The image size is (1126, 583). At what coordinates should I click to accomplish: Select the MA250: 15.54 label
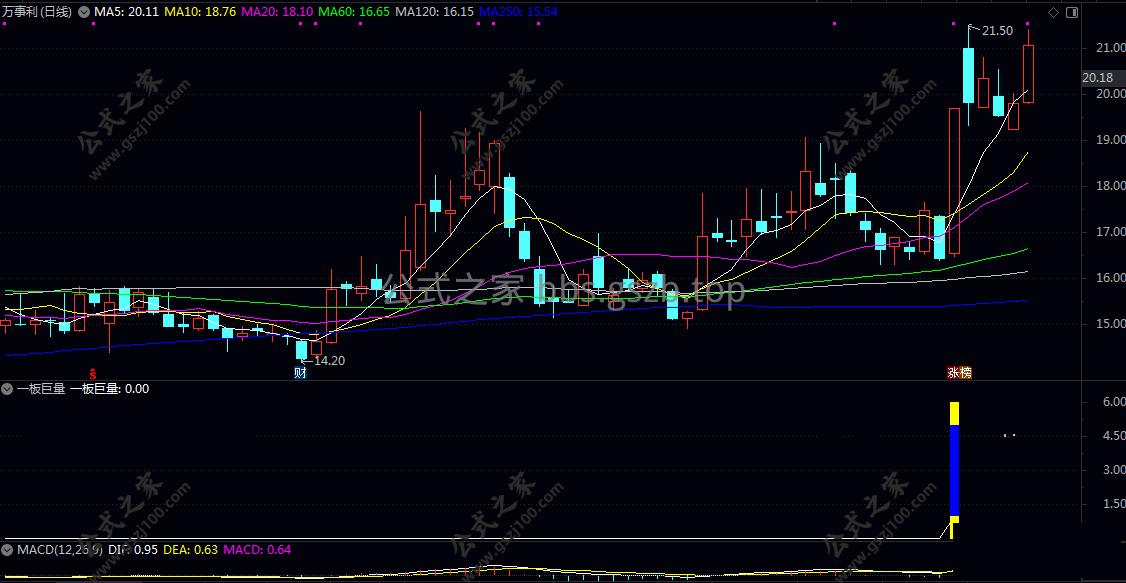point(518,11)
